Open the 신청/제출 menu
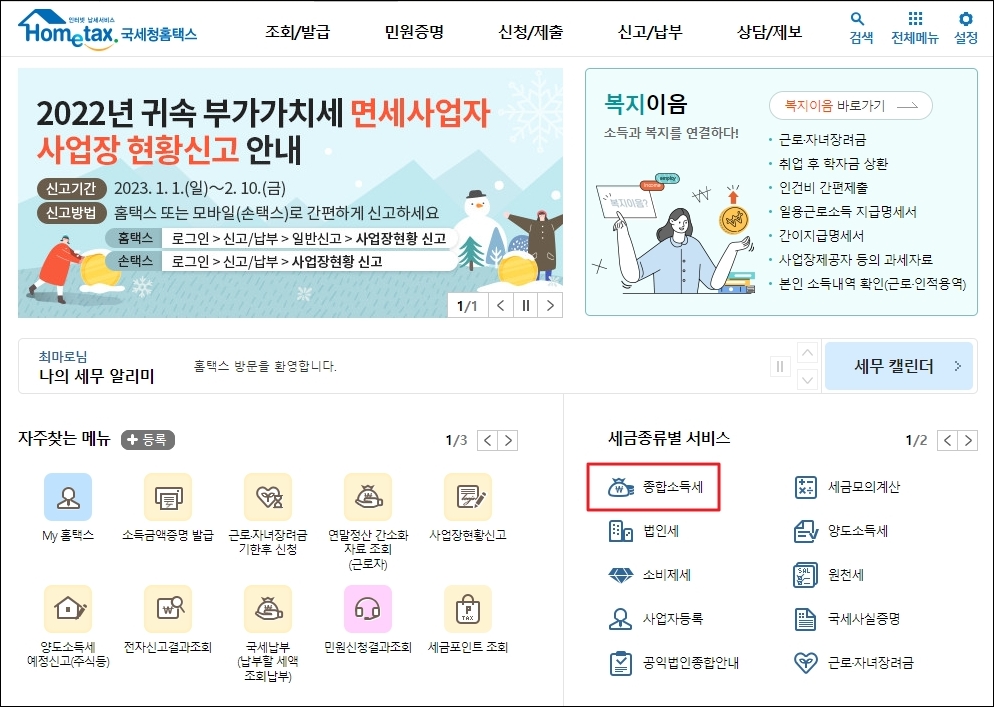The image size is (994, 707). (x=531, y=31)
